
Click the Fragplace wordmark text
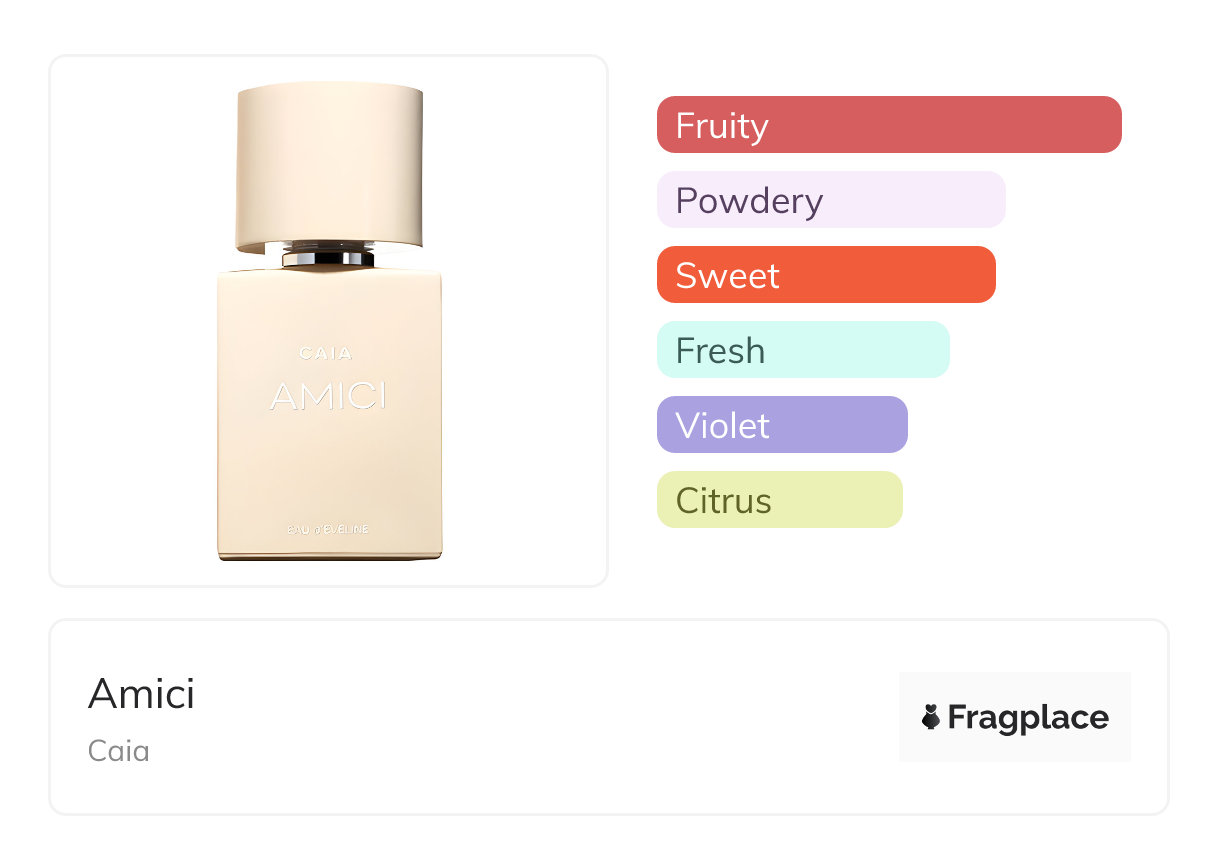(1028, 717)
